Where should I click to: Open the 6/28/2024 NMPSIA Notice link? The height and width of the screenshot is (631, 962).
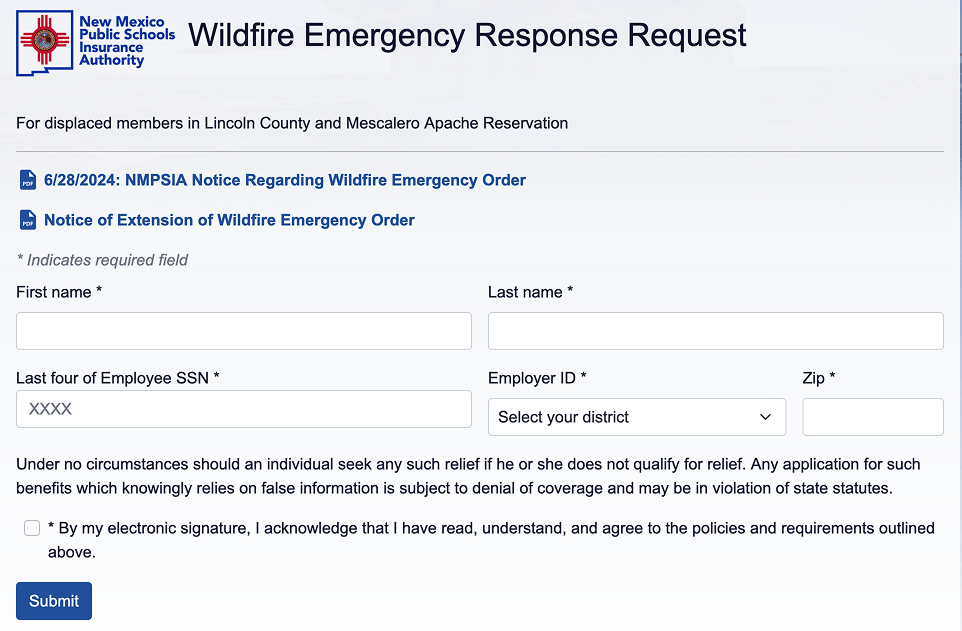[x=284, y=180]
